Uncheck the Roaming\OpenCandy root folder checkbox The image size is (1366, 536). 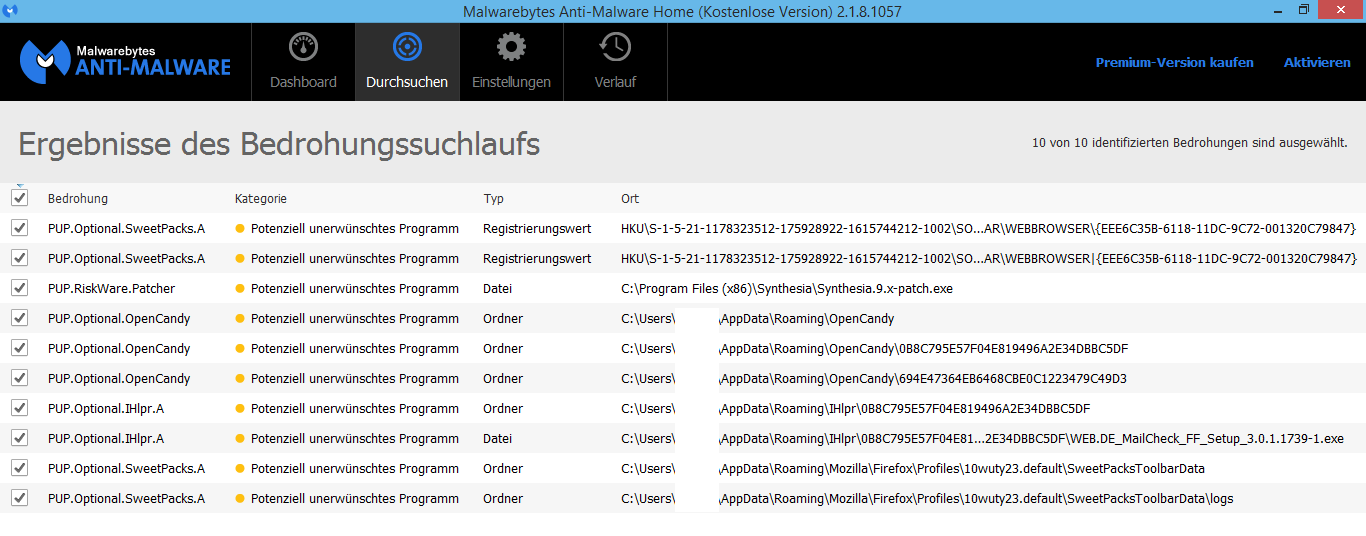pyautogui.click(x=19, y=318)
